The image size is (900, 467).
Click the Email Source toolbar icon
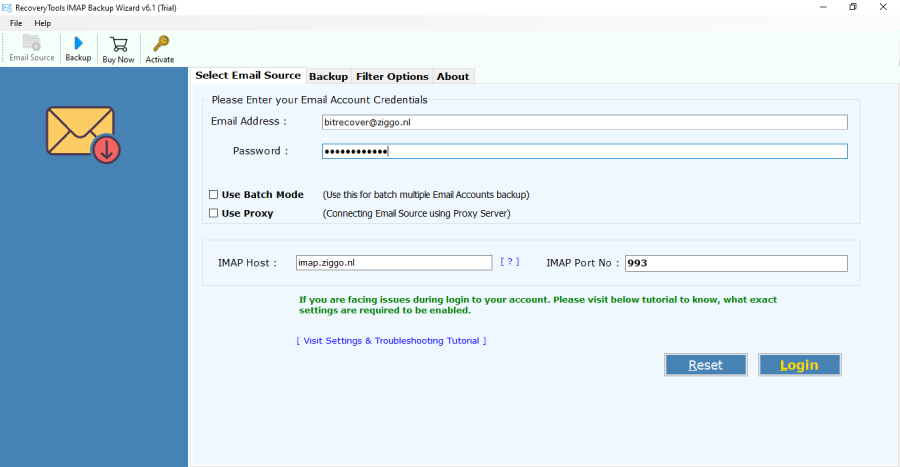point(32,43)
